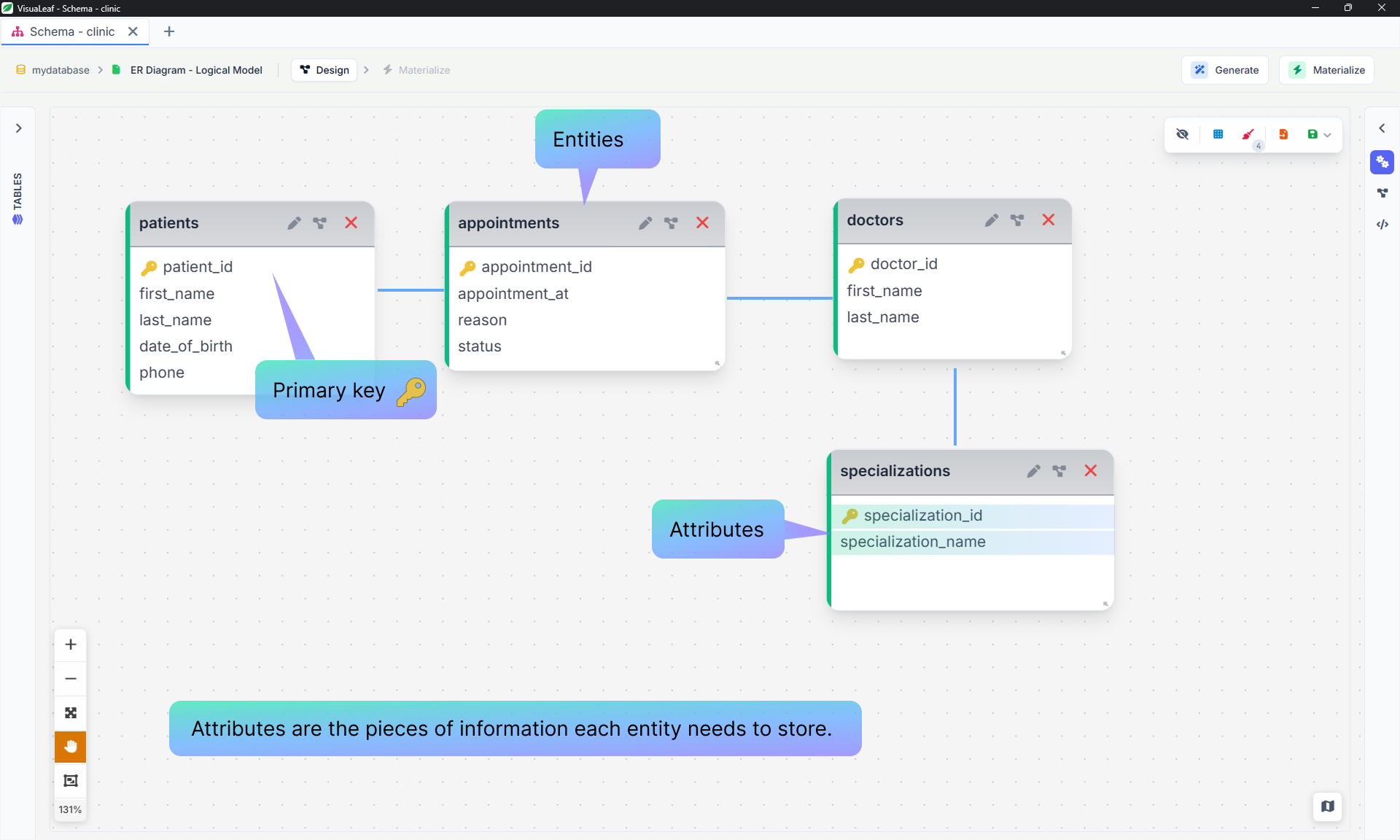
Task: Click the fit-to-view icon
Action: (71, 713)
